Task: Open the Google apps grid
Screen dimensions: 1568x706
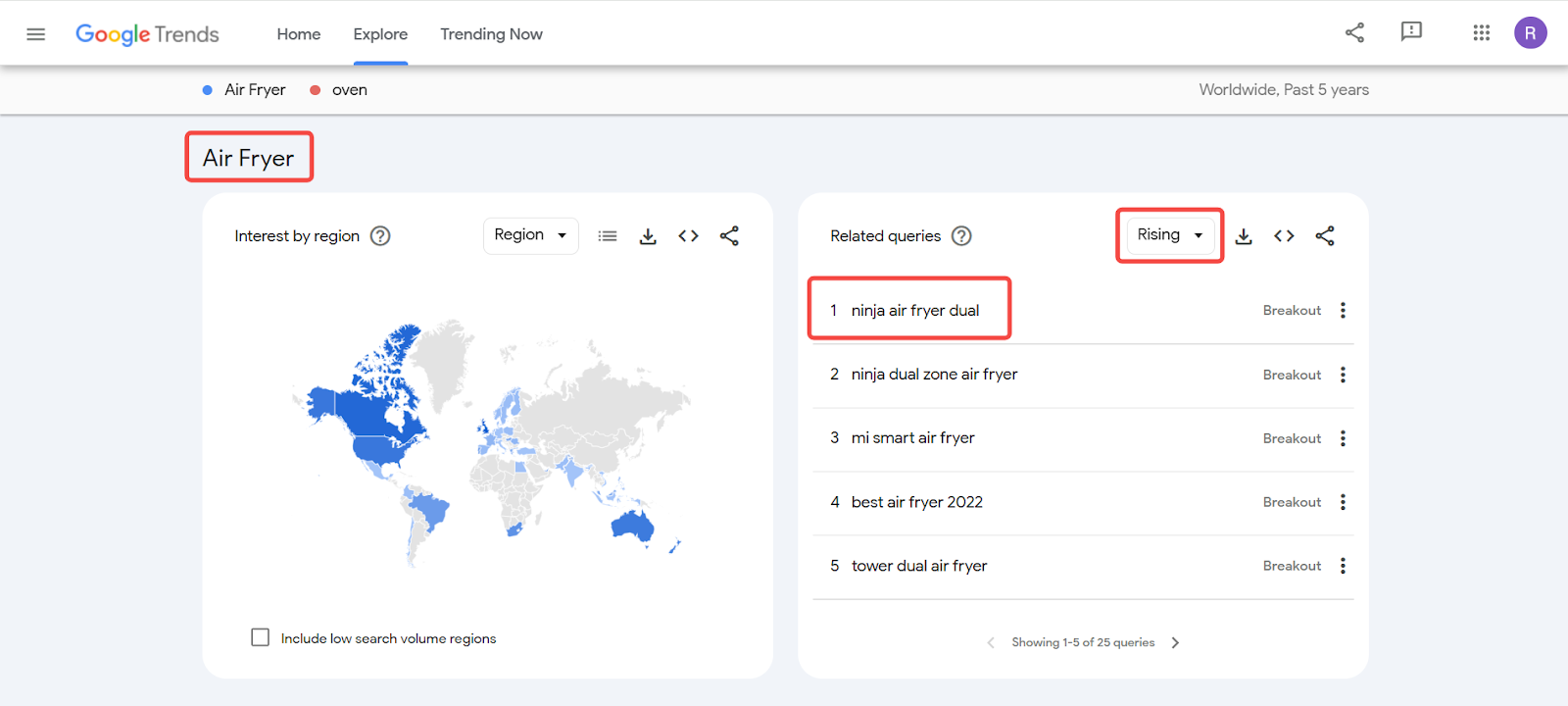Action: (x=1481, y=33)
